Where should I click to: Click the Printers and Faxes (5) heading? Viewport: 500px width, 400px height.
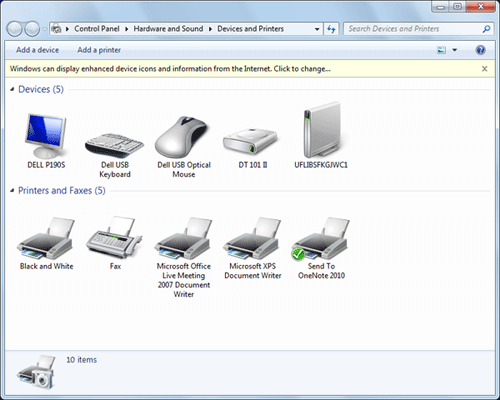(x=62, y=190)
